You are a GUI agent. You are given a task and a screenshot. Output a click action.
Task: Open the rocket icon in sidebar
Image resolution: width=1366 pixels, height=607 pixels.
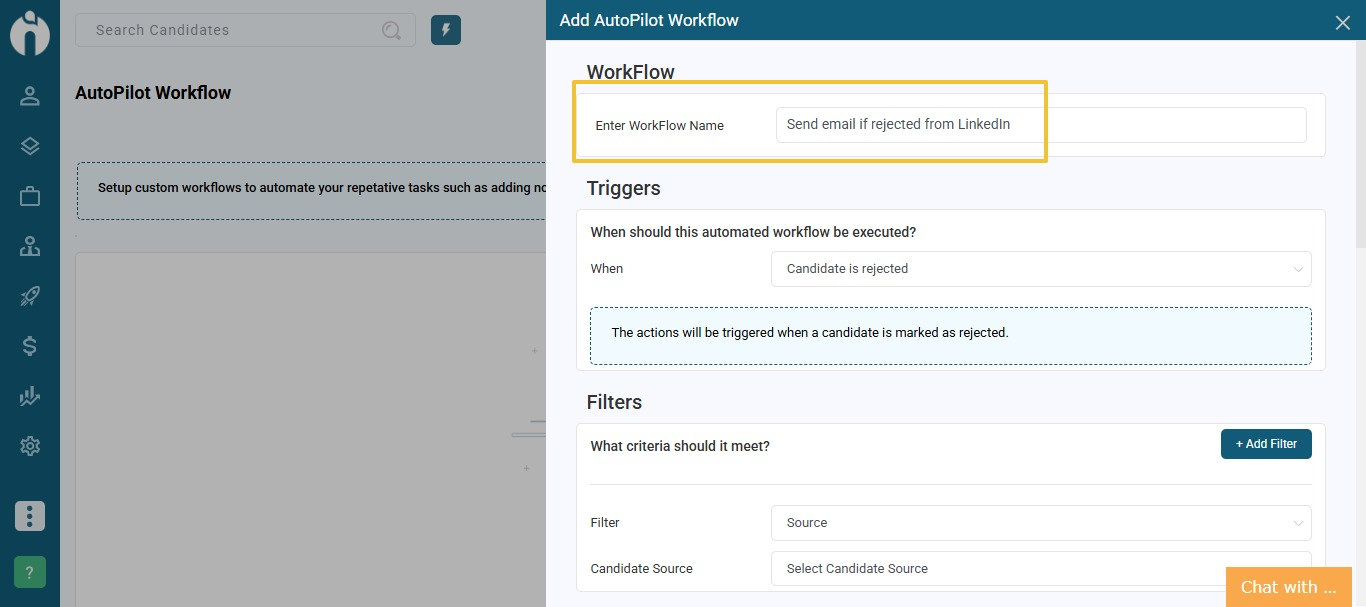pyautogui.click(x=30, y=296)
